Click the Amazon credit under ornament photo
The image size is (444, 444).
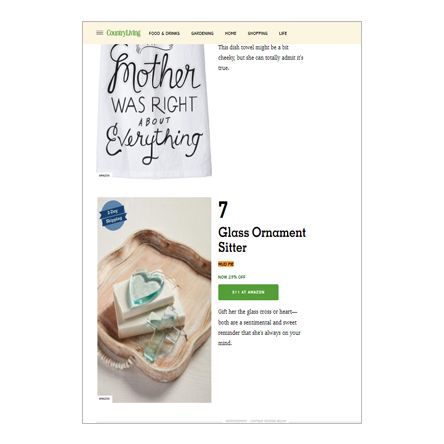click(104, 398)
